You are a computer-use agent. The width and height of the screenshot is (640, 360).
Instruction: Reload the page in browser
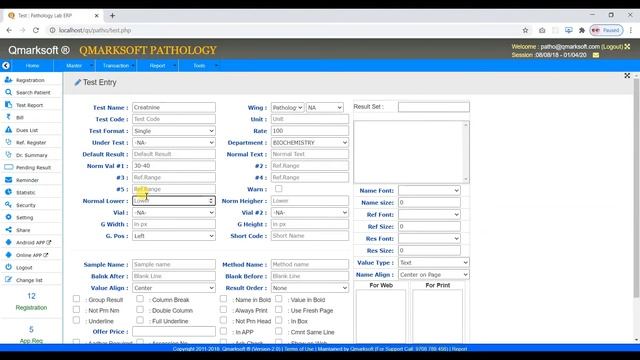coord(36,30)
